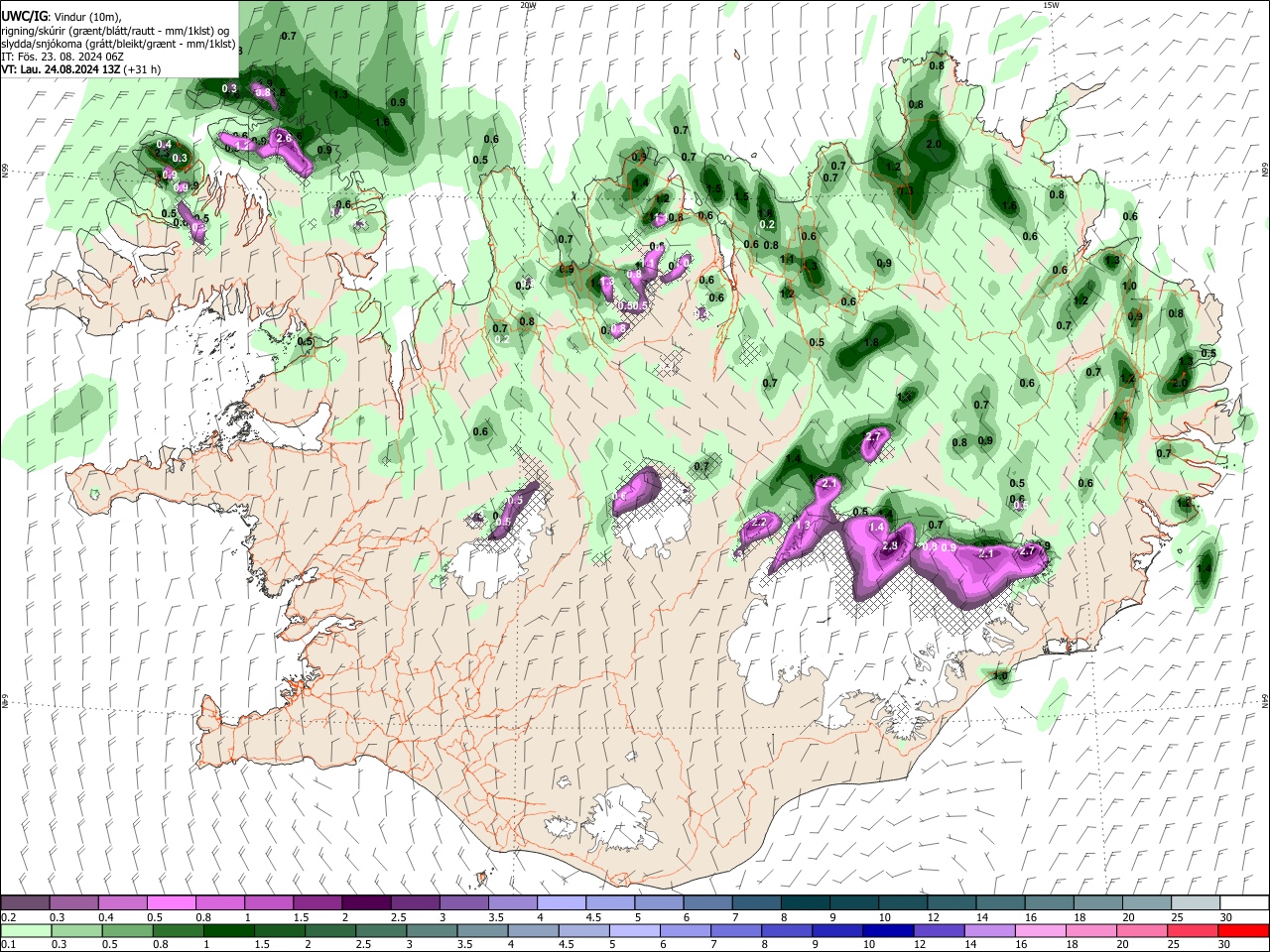
Task: Pick the darkest purple swatch labeled 2 in top legend row
Action: coord(366,903)
